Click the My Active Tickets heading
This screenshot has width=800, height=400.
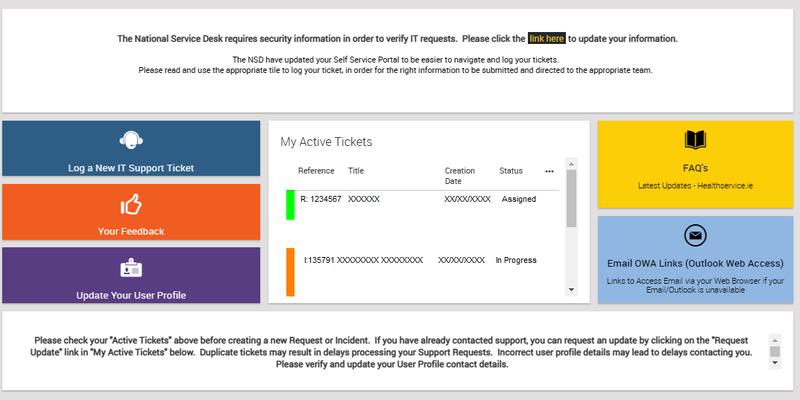point(326,142)
